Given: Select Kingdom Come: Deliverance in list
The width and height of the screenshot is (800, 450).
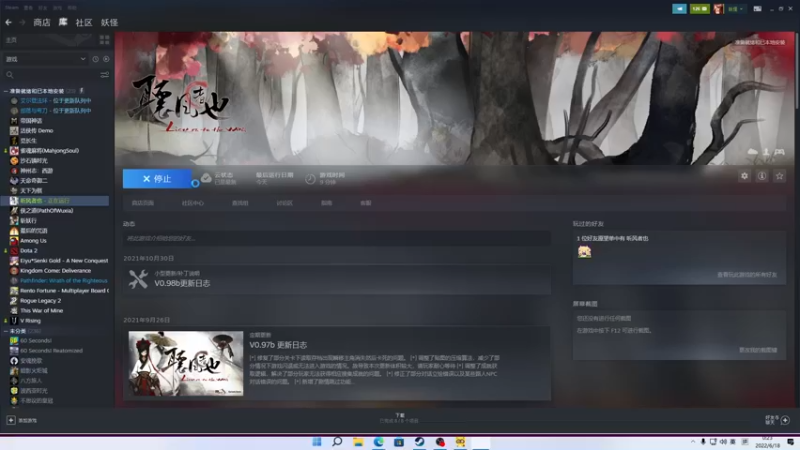Looking at the screenshot, I should point(56,270).
